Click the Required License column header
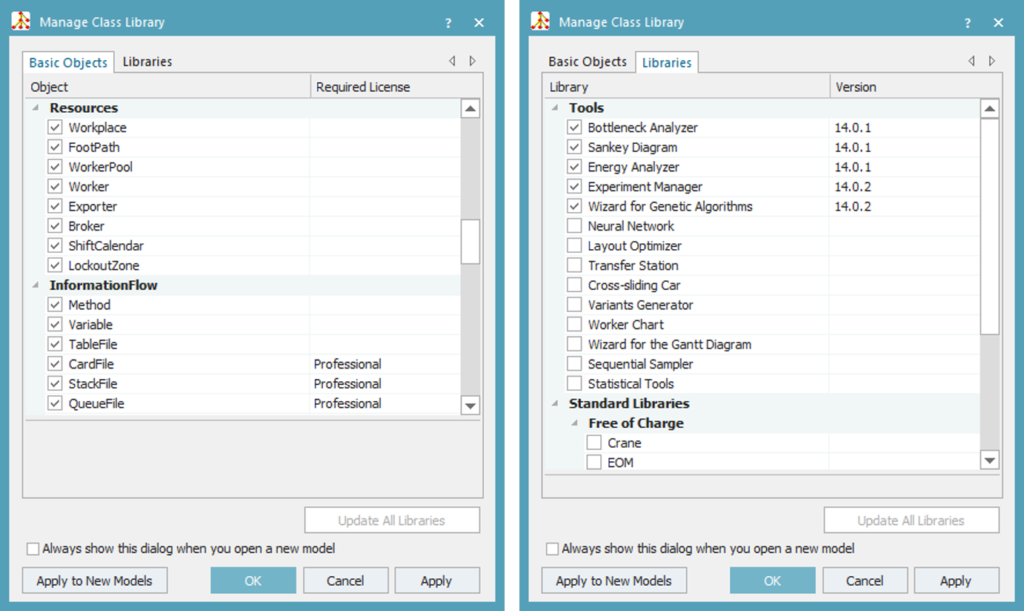This screenshot has width=1024, height=611. click(x=396, y=87)
